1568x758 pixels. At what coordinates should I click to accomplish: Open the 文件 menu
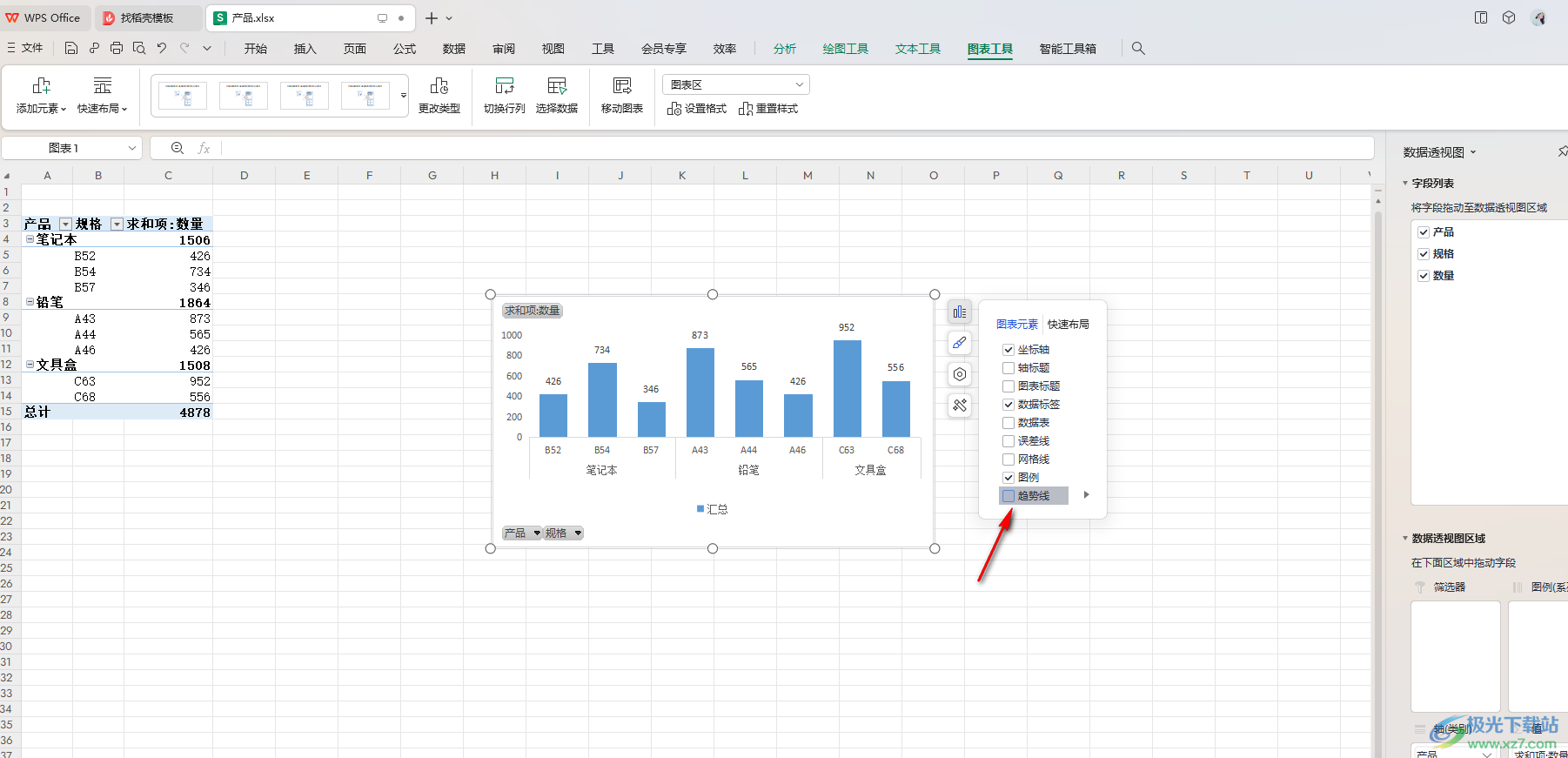pos(25,48)
